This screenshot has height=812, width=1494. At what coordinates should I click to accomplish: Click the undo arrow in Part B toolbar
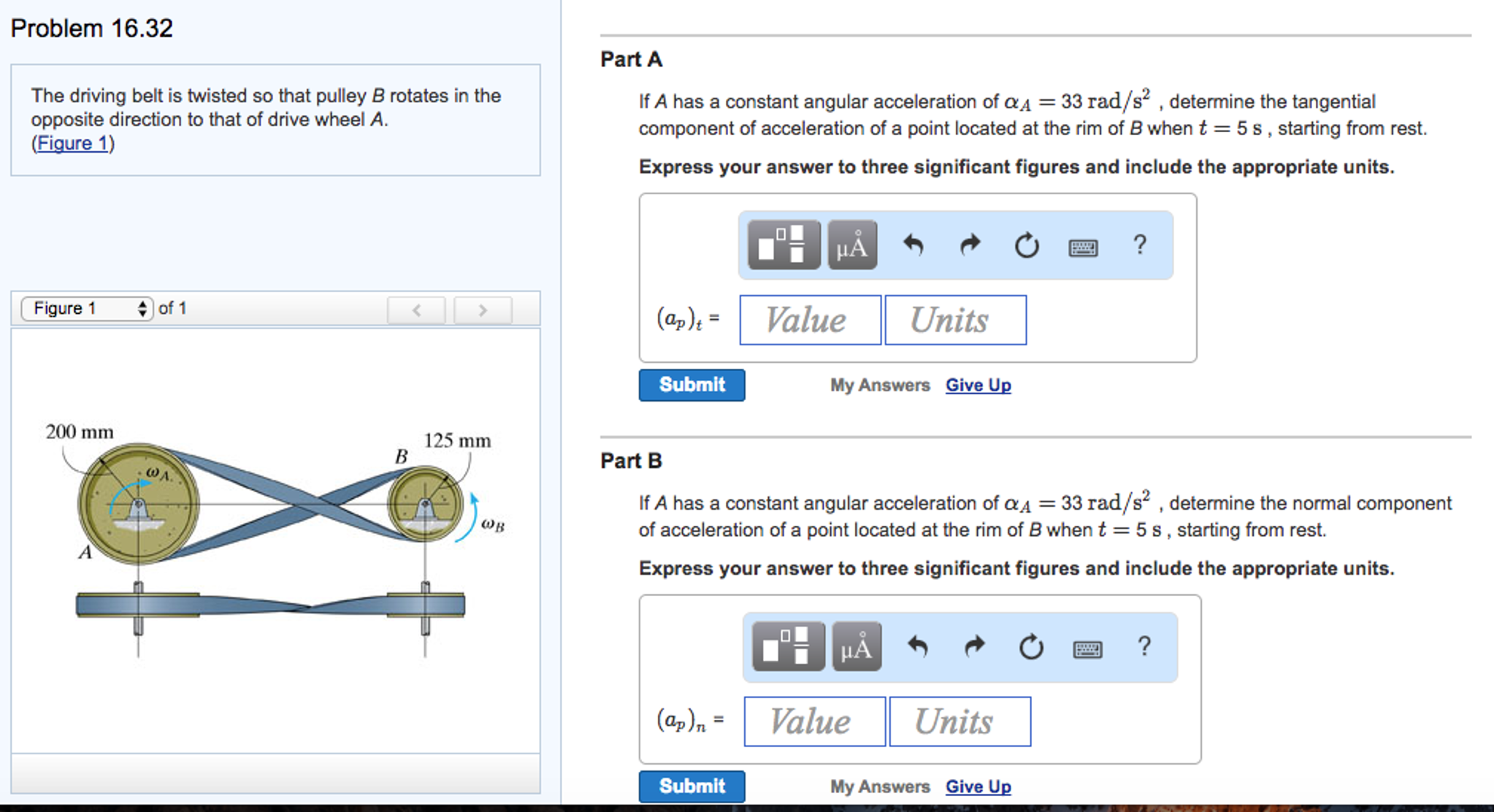917,647
